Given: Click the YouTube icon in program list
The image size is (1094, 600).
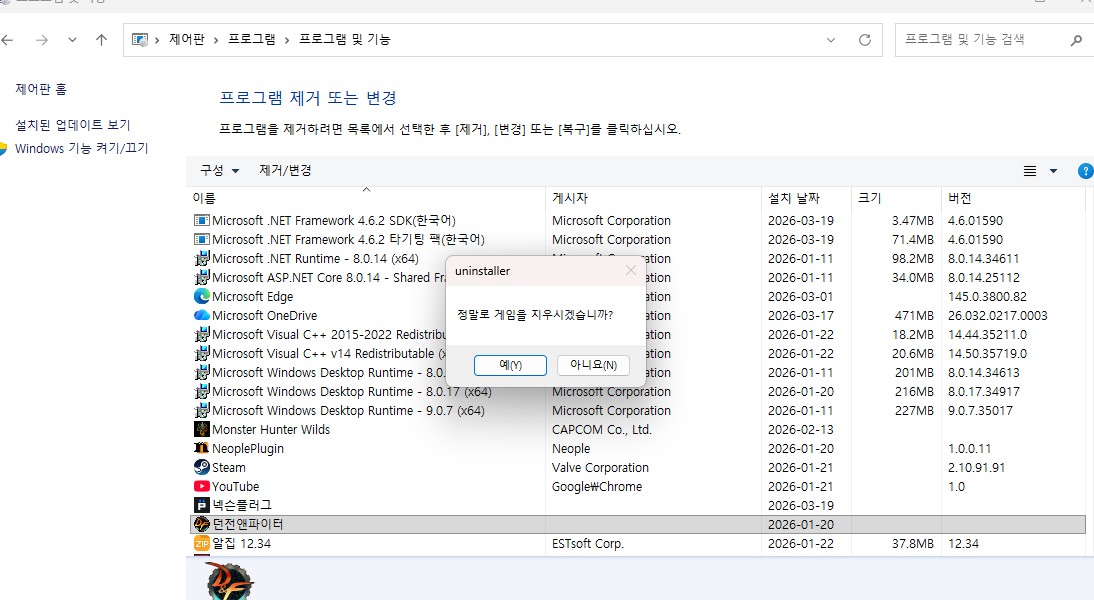Looking at the screenshot, I should 201,486.
